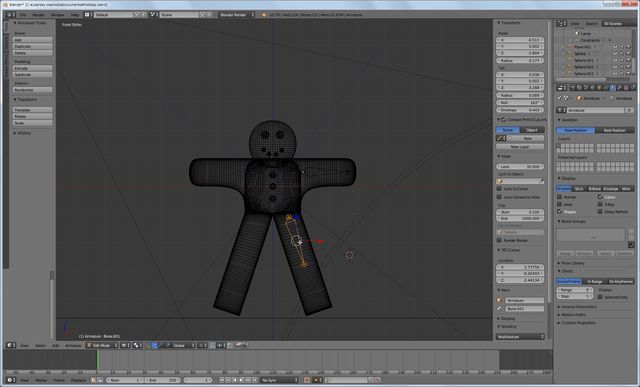Switch display type to the B-Bone tab
The height and width of the screenshot is (387, 640).
[x=595, y=189]
